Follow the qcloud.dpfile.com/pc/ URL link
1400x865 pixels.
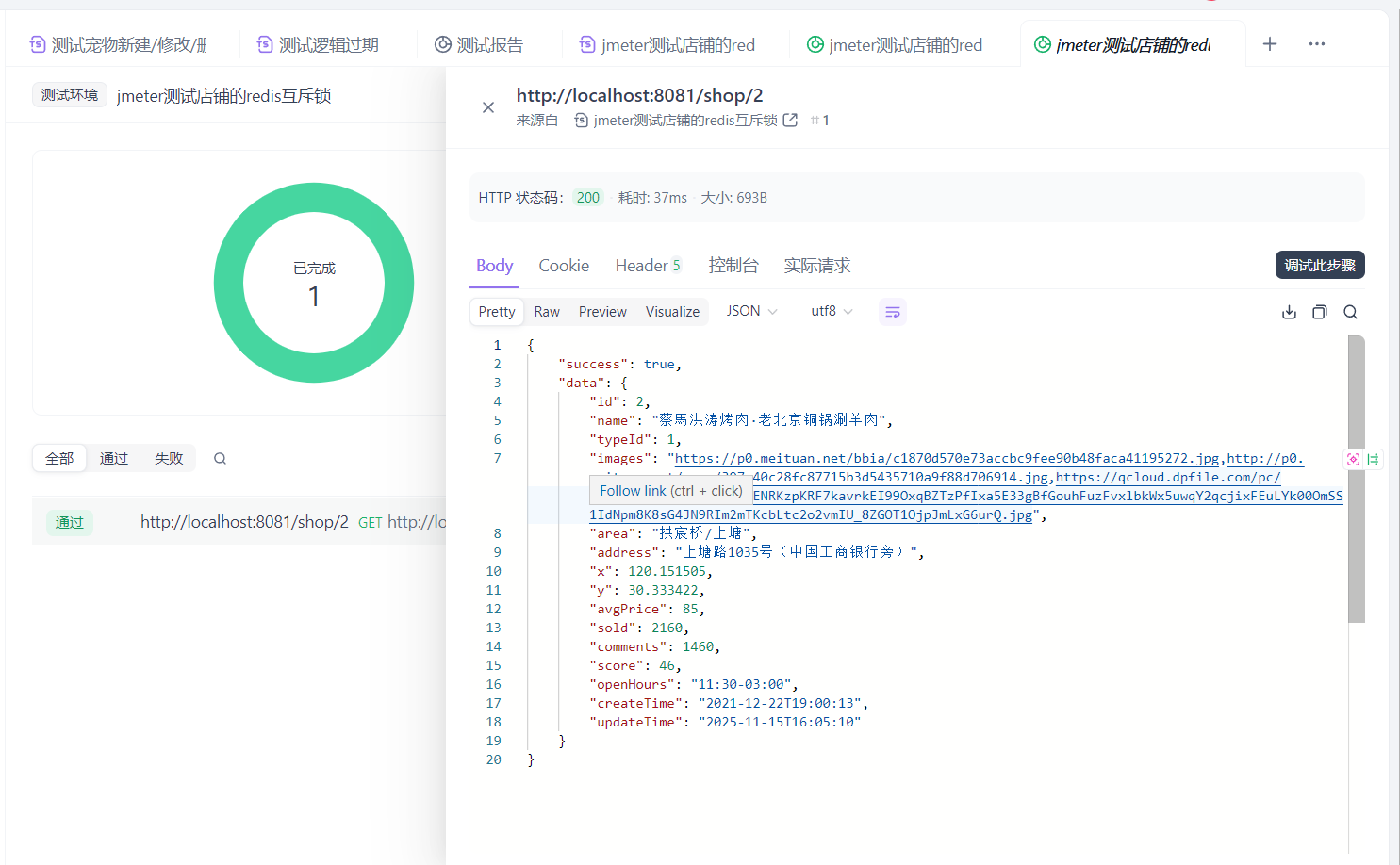(1168, 478)
